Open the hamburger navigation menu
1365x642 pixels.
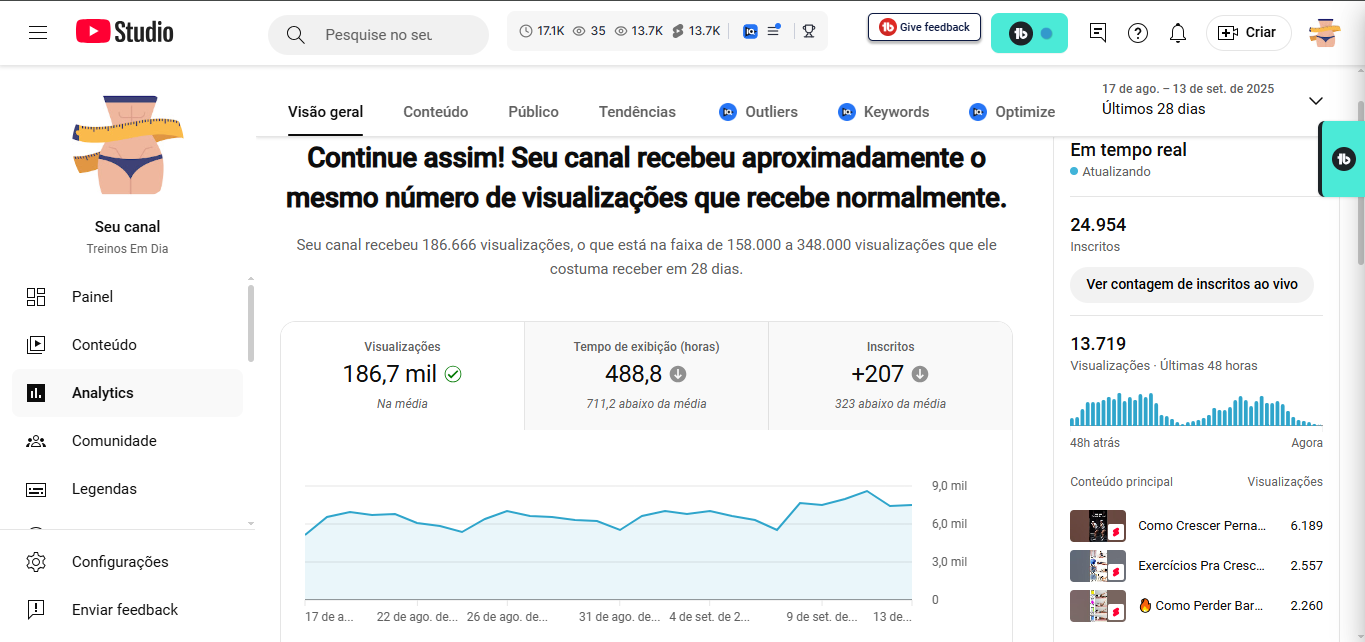(x=38, y=33)
